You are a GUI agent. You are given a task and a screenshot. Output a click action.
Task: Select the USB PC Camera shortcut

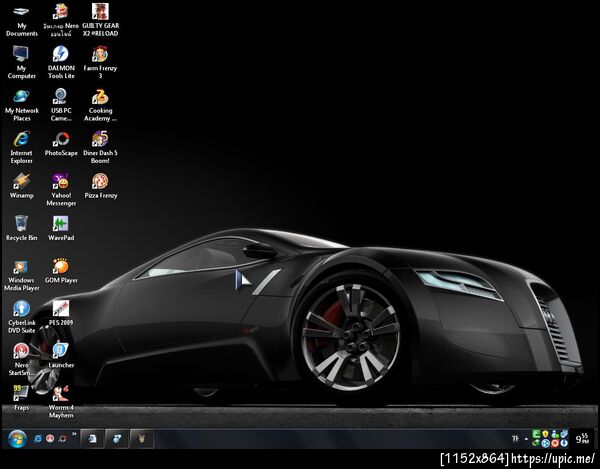pyautogui.click(x=61, y=105)
